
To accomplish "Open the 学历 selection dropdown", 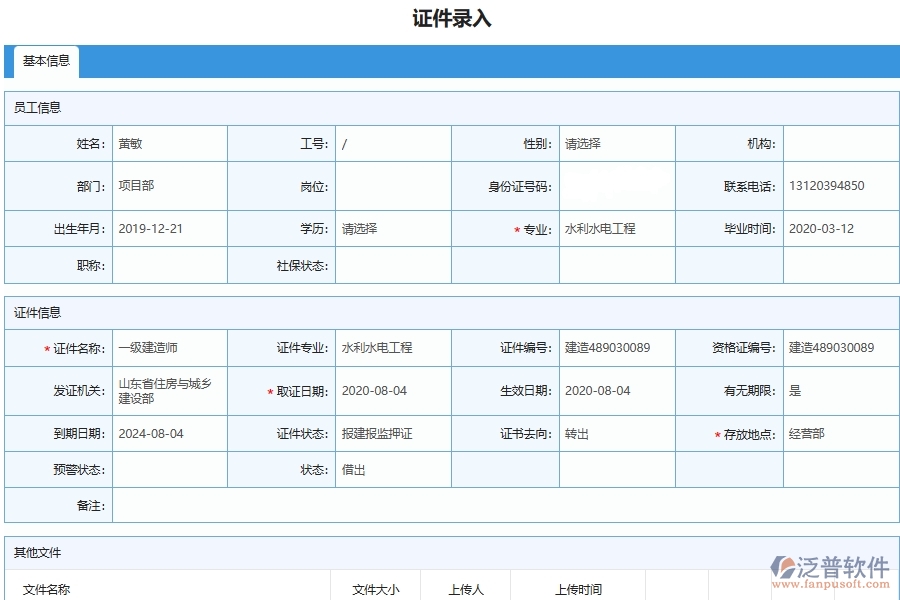I will point(390,228).
